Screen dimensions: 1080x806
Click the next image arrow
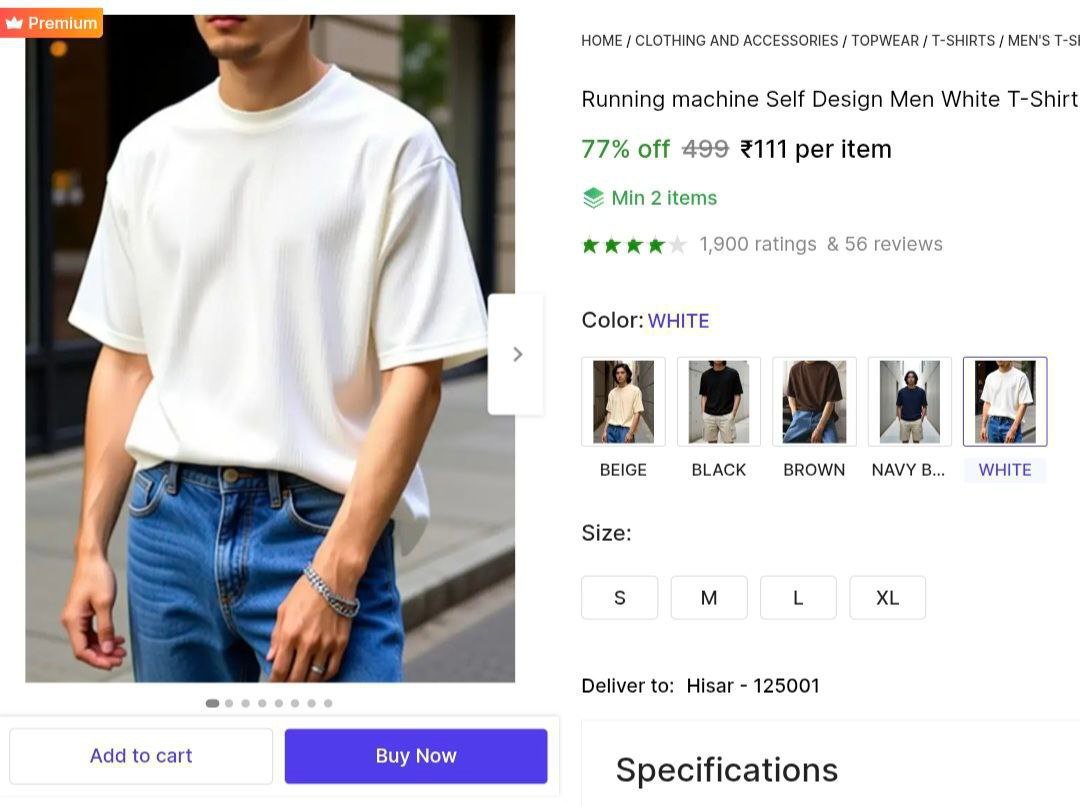tap(516, 354)
